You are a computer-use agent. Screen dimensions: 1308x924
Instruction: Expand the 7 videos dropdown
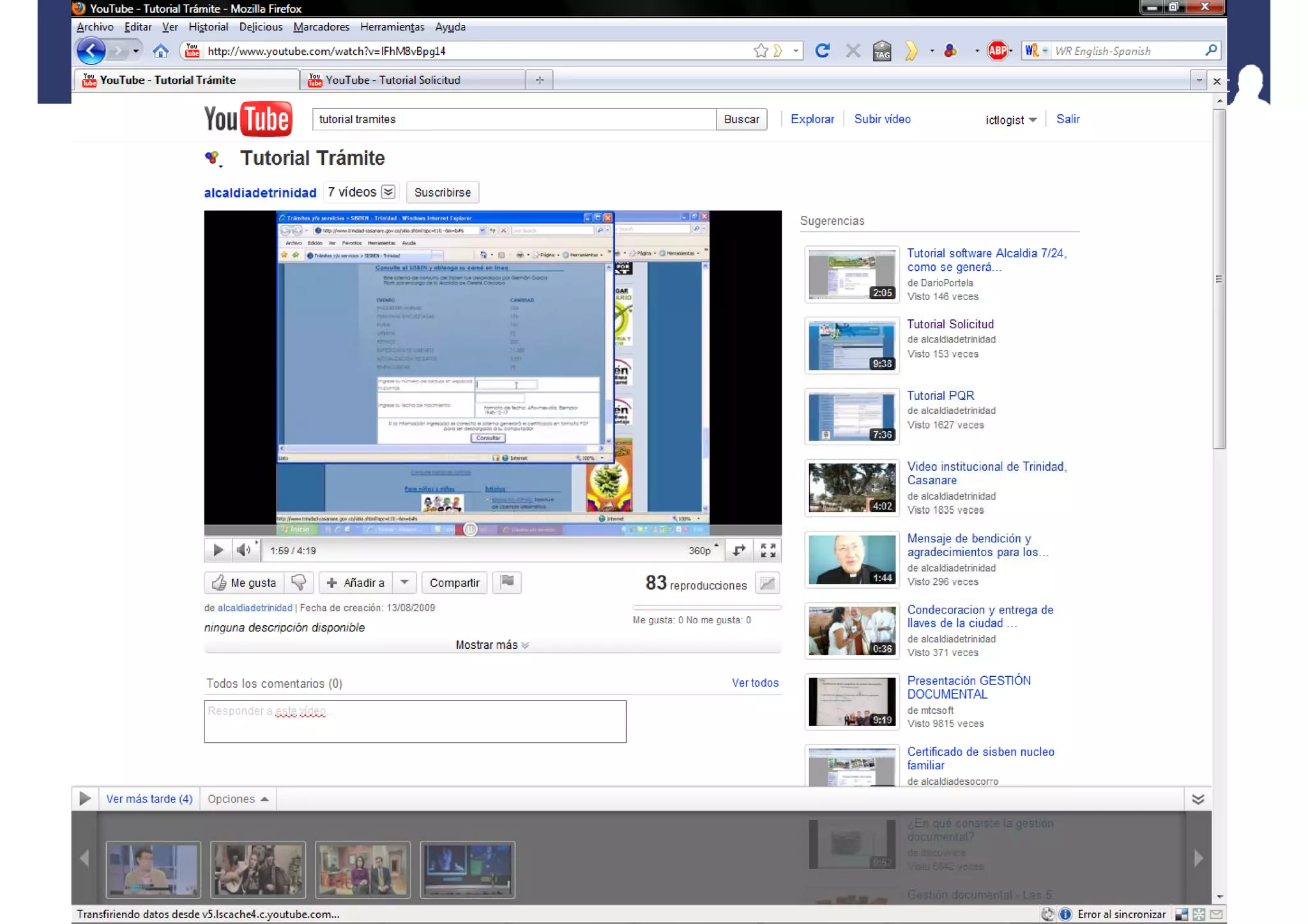pos(388,192)
